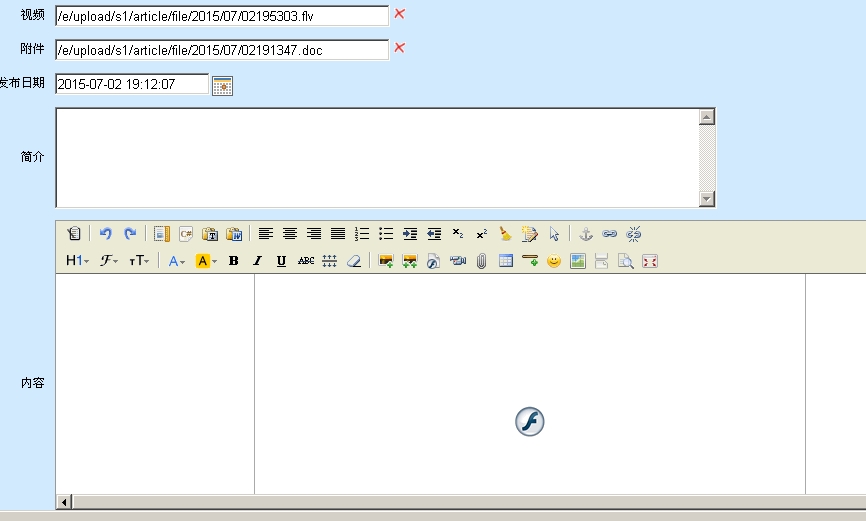Click the paperclip attachment icon

481,261
